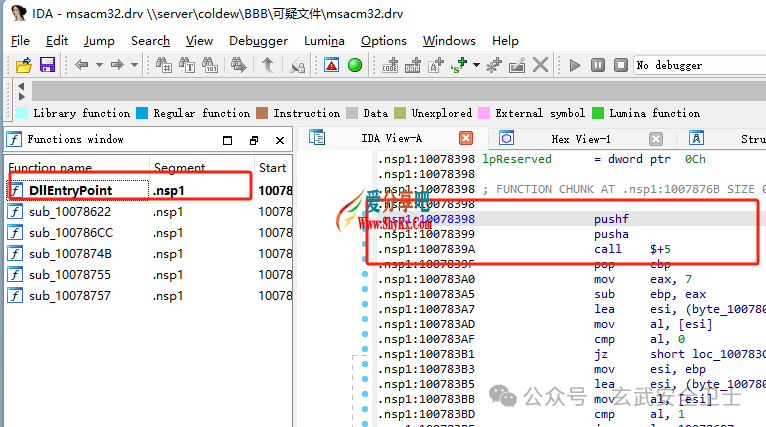The image size is (766, 427).
Task: Save the database with floppy icon
Action: [47, 65]
